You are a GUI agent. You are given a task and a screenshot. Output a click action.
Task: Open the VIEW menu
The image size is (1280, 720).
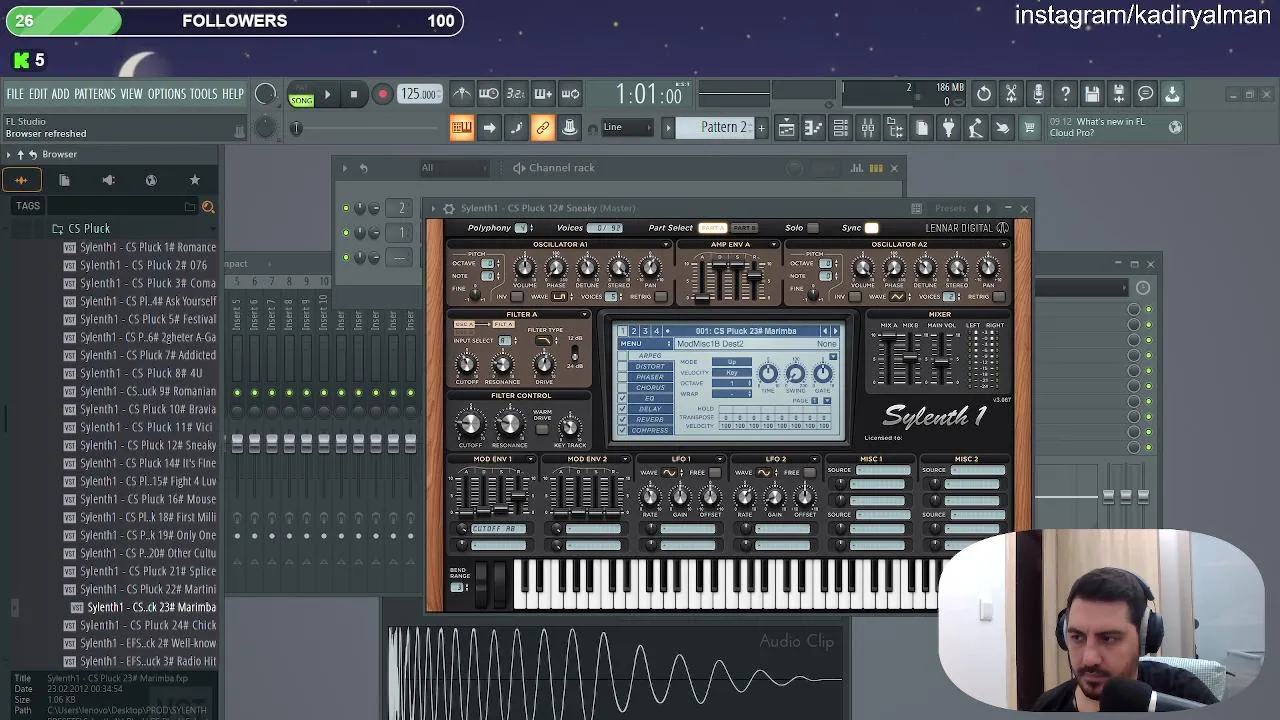pos(131,94)
